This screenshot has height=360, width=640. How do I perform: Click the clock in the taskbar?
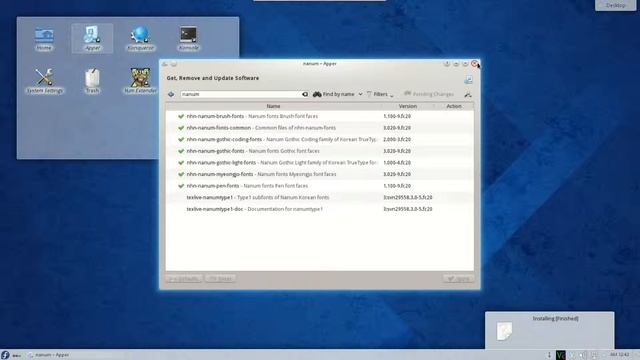tap(620, 355)
